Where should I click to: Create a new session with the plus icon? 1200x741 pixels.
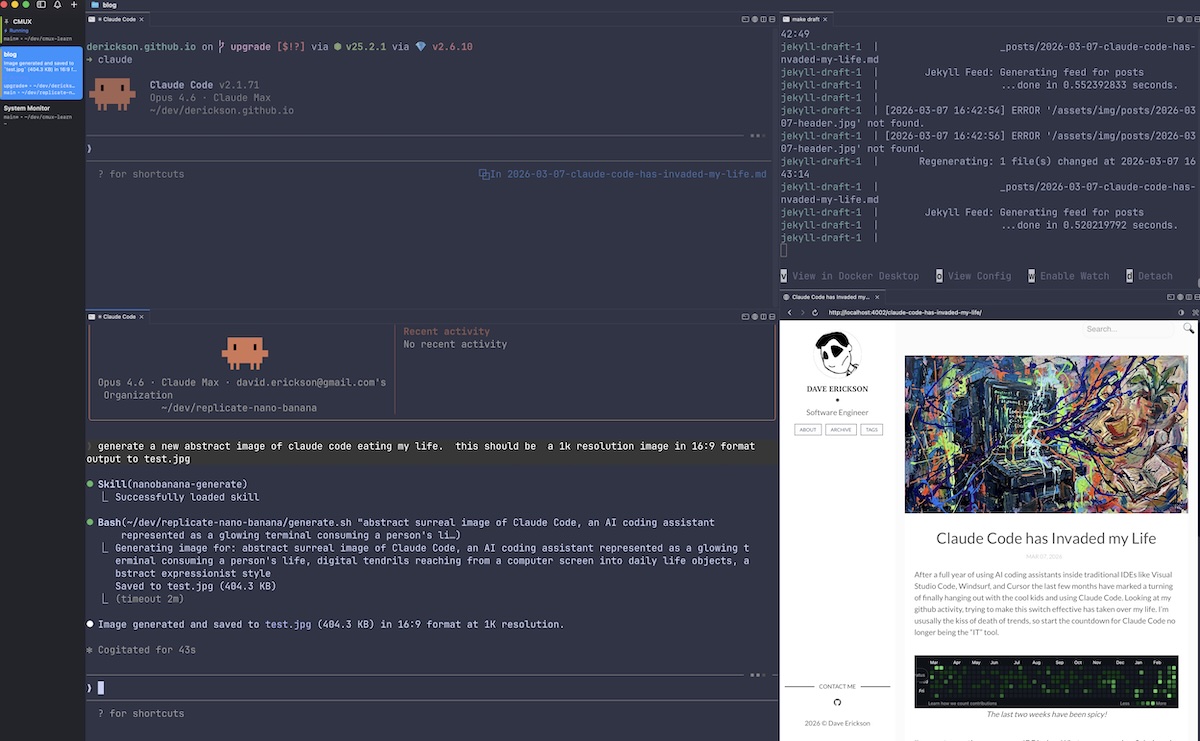(x=73, y=5)
